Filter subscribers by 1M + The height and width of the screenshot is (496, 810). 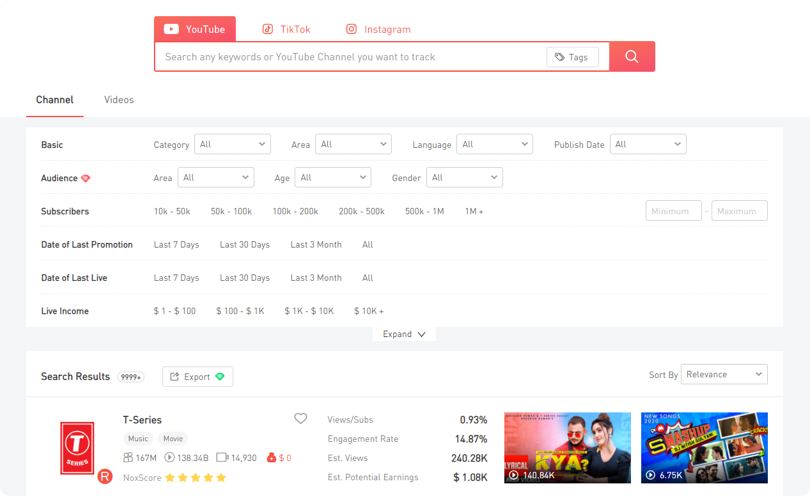coord(474,211)
